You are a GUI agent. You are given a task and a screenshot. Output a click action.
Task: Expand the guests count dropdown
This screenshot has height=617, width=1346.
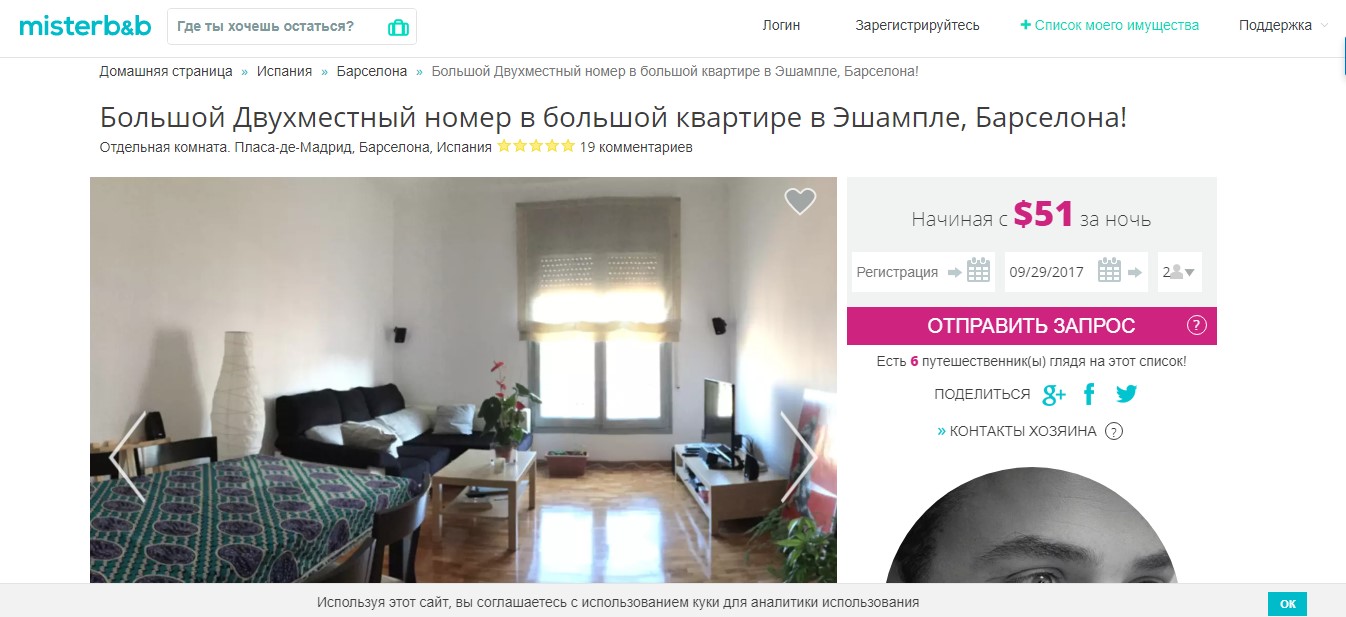pos(1179,271)
